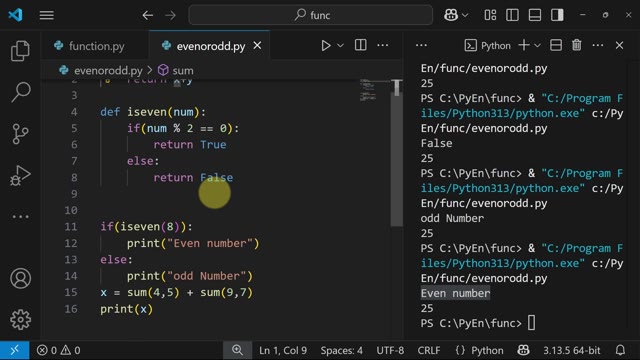Click 'return True' on line 6

(190, 144)
